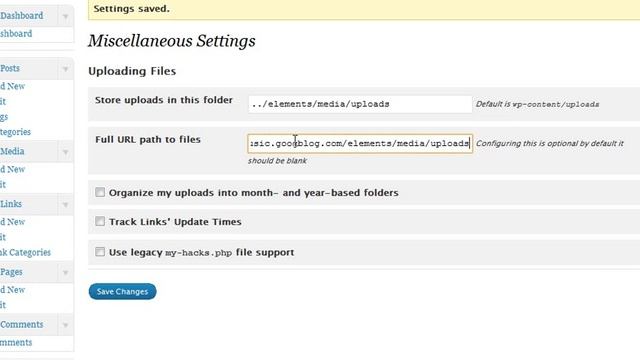The image size is (640, 360).
Task: Open the Posts menu heading
Action: pyautogui.click(x=10, y=68)
